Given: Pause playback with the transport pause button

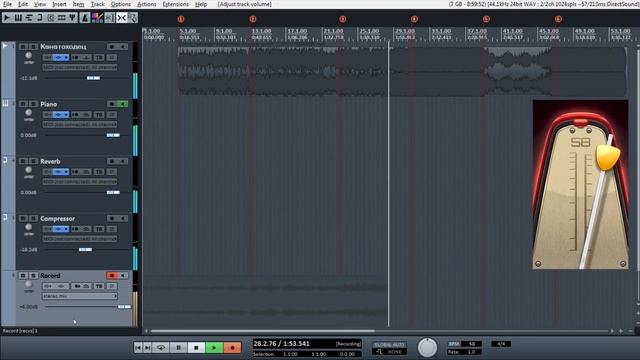Looking at the screenshot, I should (x=178, y=348).
